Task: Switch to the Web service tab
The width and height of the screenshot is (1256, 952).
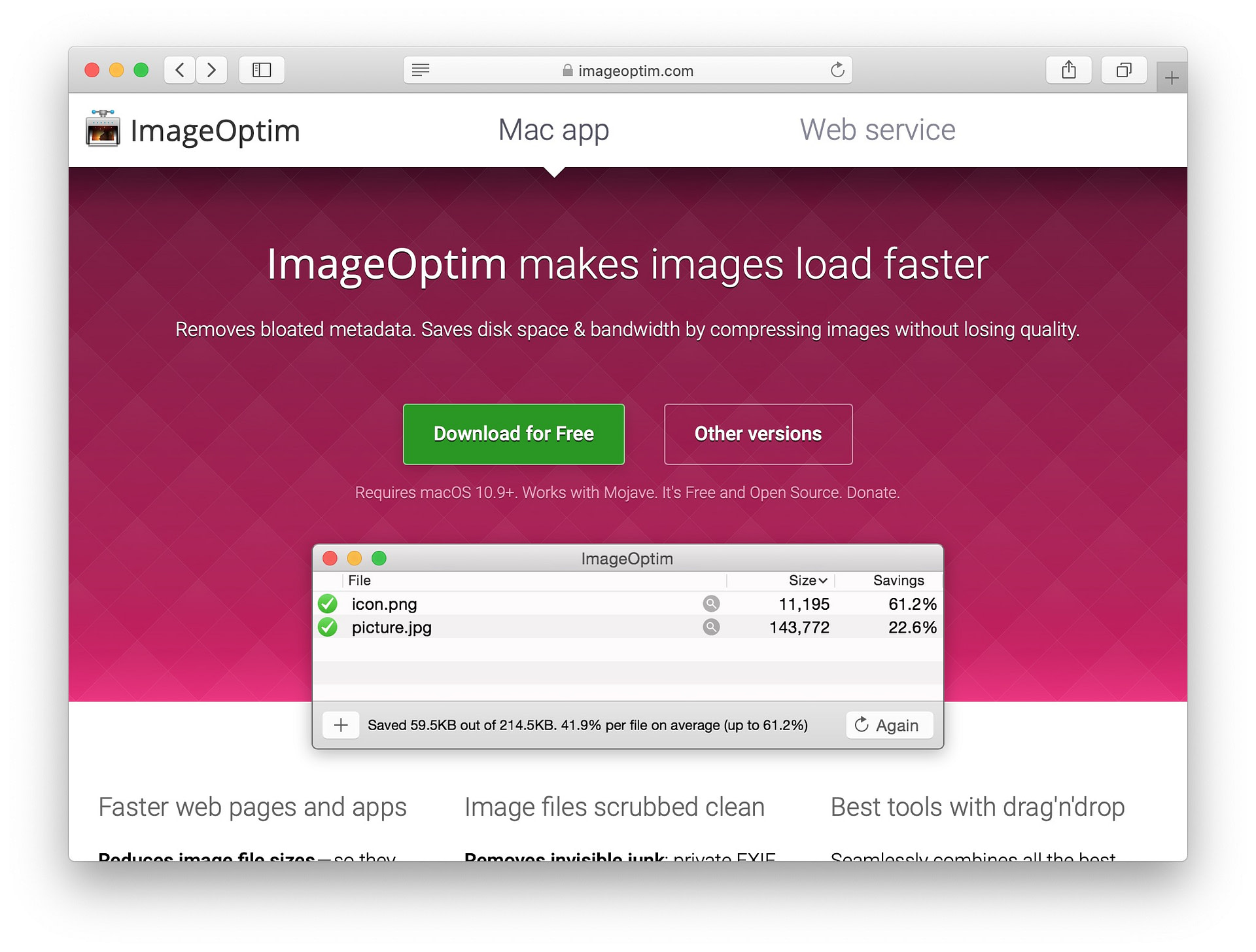Action: pyautogui.click(x=877, y=130)
